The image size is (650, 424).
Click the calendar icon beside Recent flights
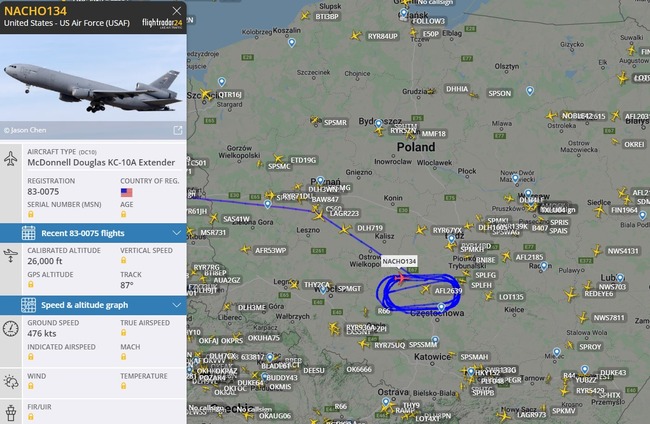(x=29, y=233)
